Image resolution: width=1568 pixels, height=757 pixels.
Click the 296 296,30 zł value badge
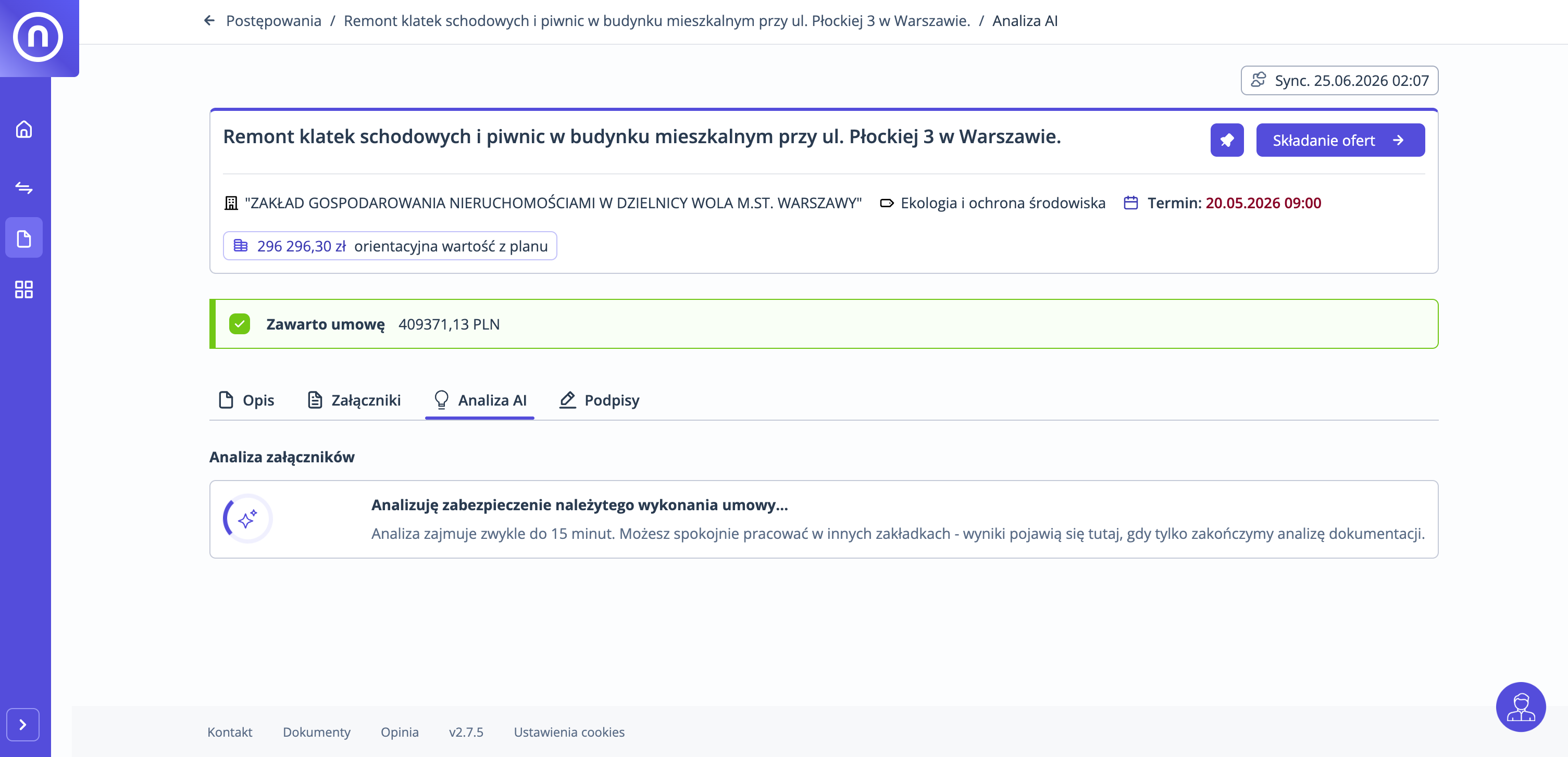390,246
